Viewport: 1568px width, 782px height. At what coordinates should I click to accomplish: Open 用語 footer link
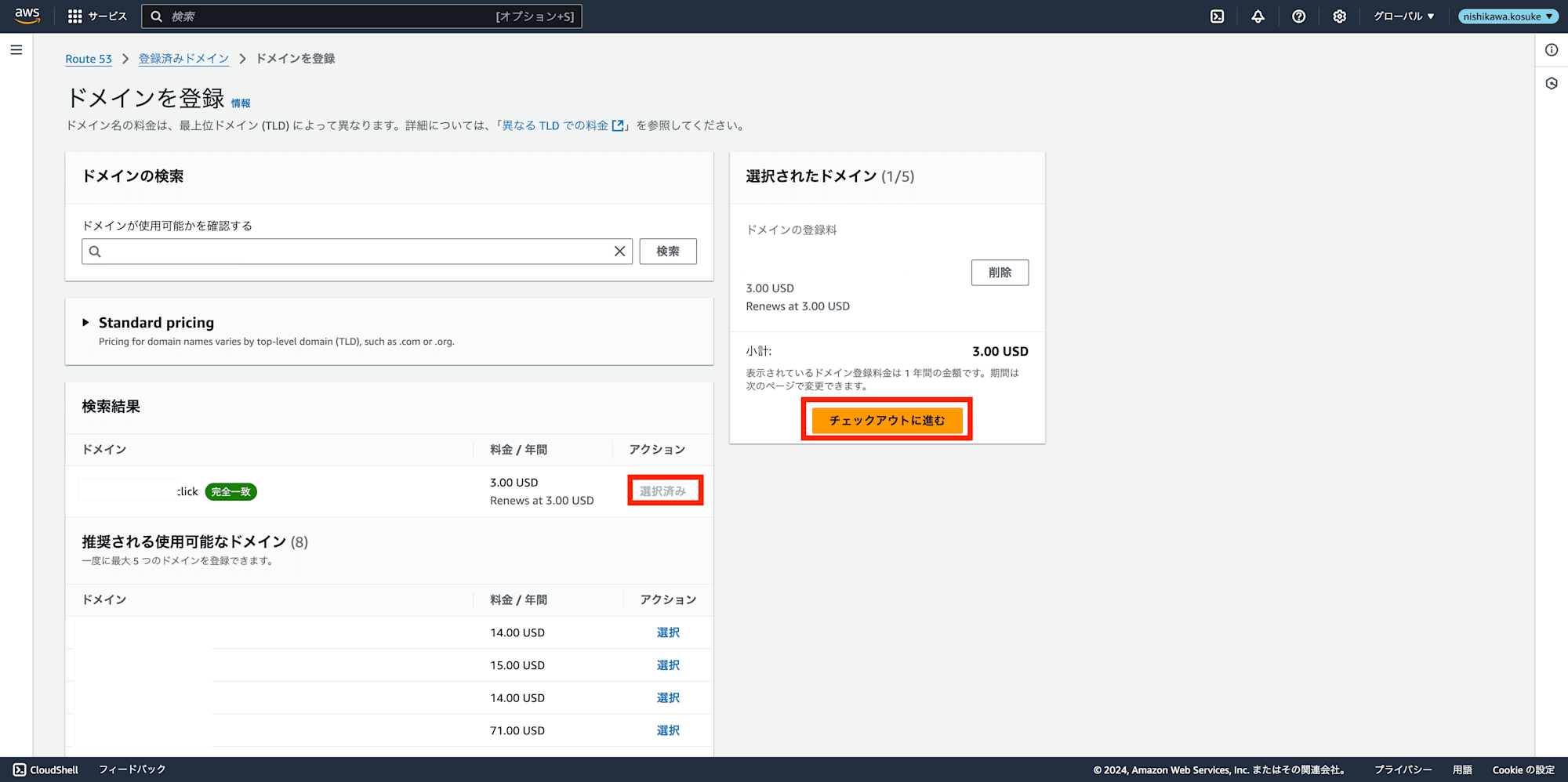(1462, 769)
